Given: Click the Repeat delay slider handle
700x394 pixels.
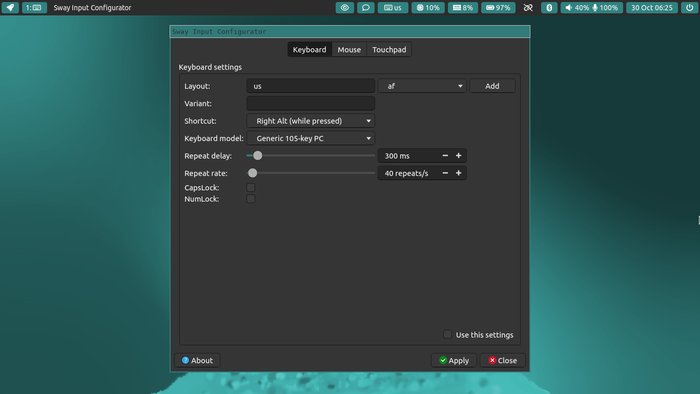Looking at the screenshot, I should coord(258,155).
